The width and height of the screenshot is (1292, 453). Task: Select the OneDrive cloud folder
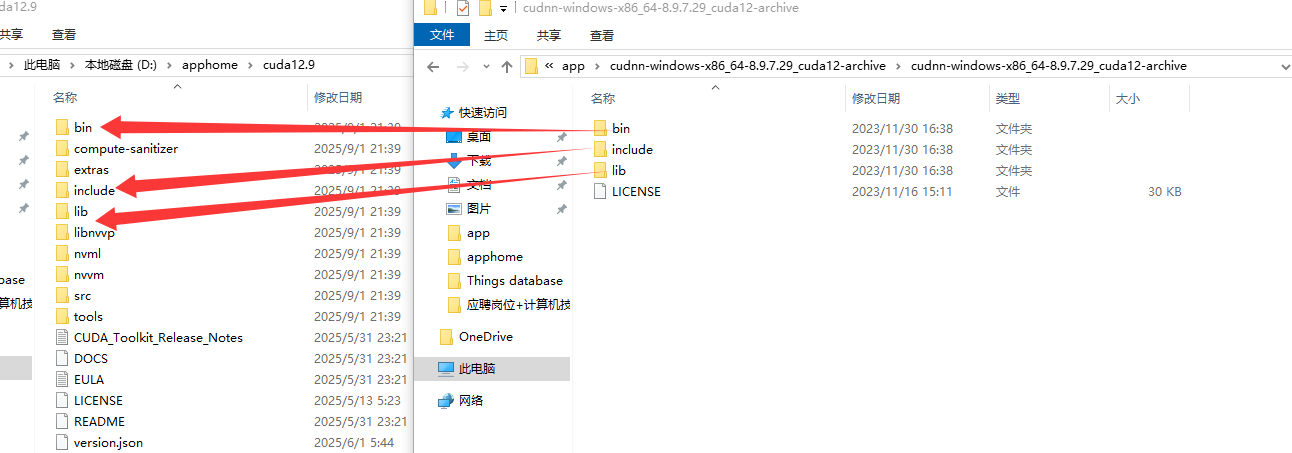476,337
